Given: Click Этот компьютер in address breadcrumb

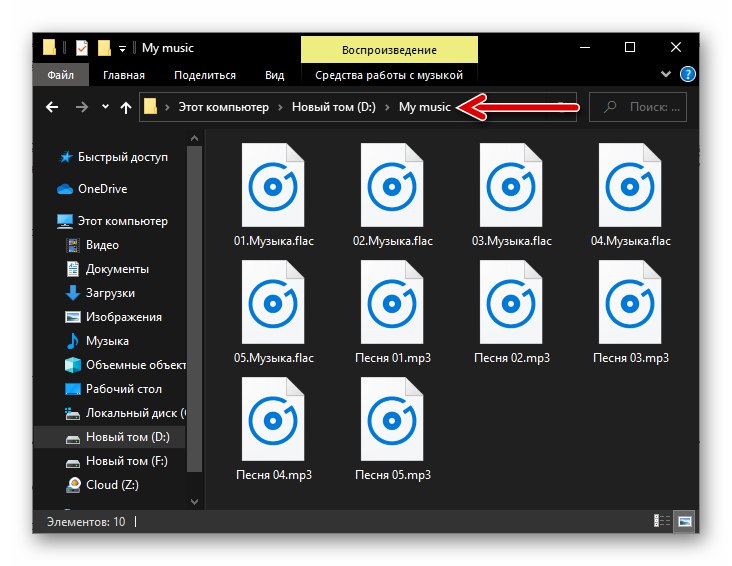Looking at the screenshot, I should point(224,107).
